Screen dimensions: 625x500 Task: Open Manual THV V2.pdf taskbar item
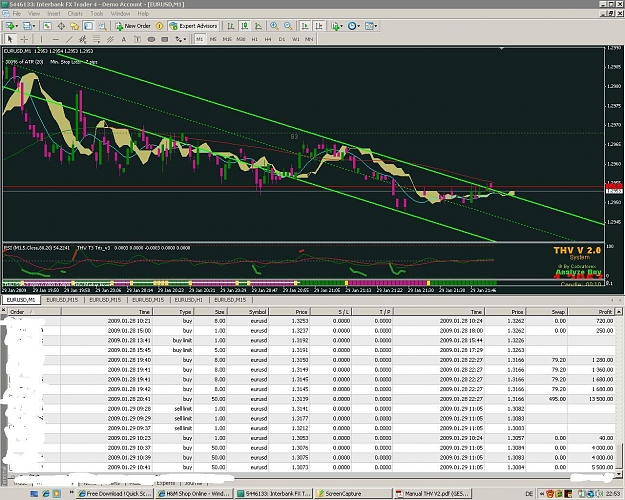tap(432, 494)
